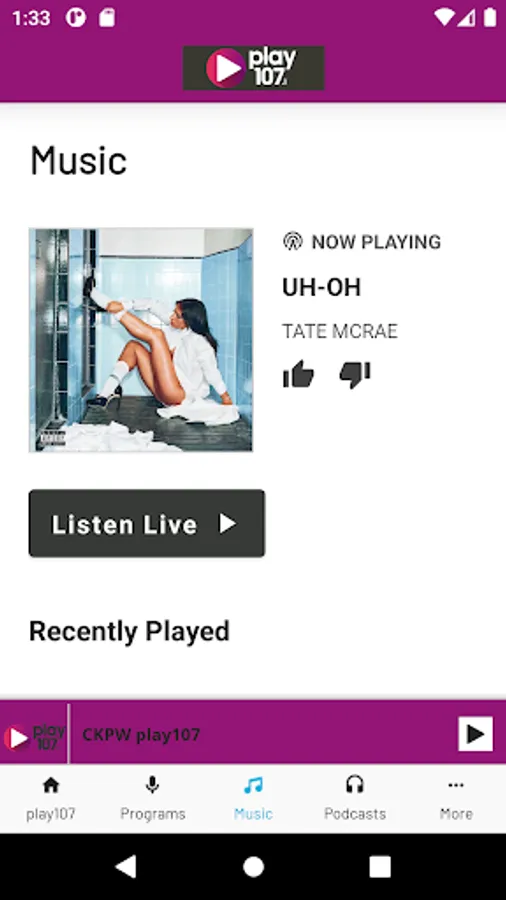Open the More three-dots menu
506x900 pixels.
coord(456,785)
